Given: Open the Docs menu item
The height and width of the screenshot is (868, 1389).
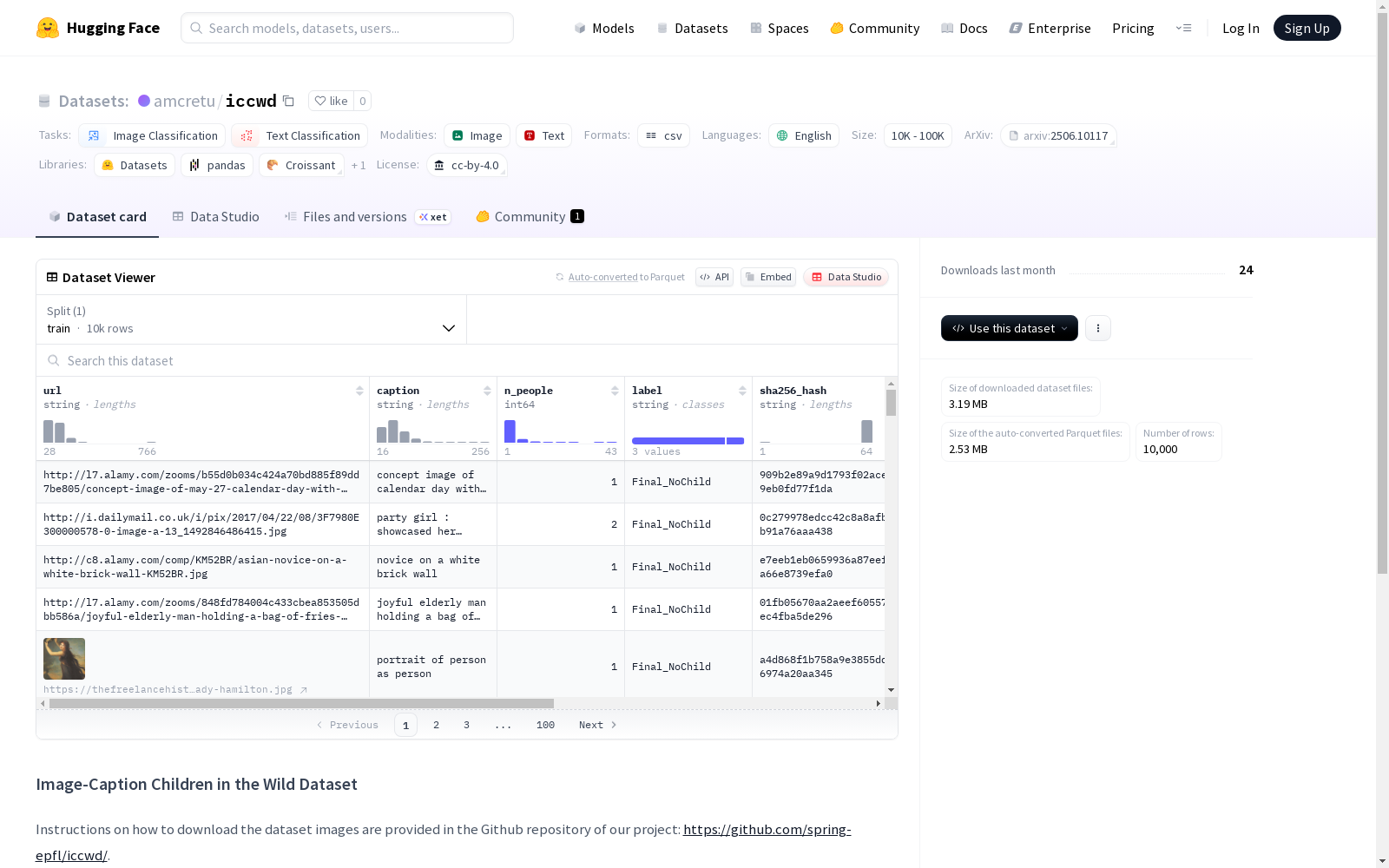Looking at the screenshot, I should 964,28.
